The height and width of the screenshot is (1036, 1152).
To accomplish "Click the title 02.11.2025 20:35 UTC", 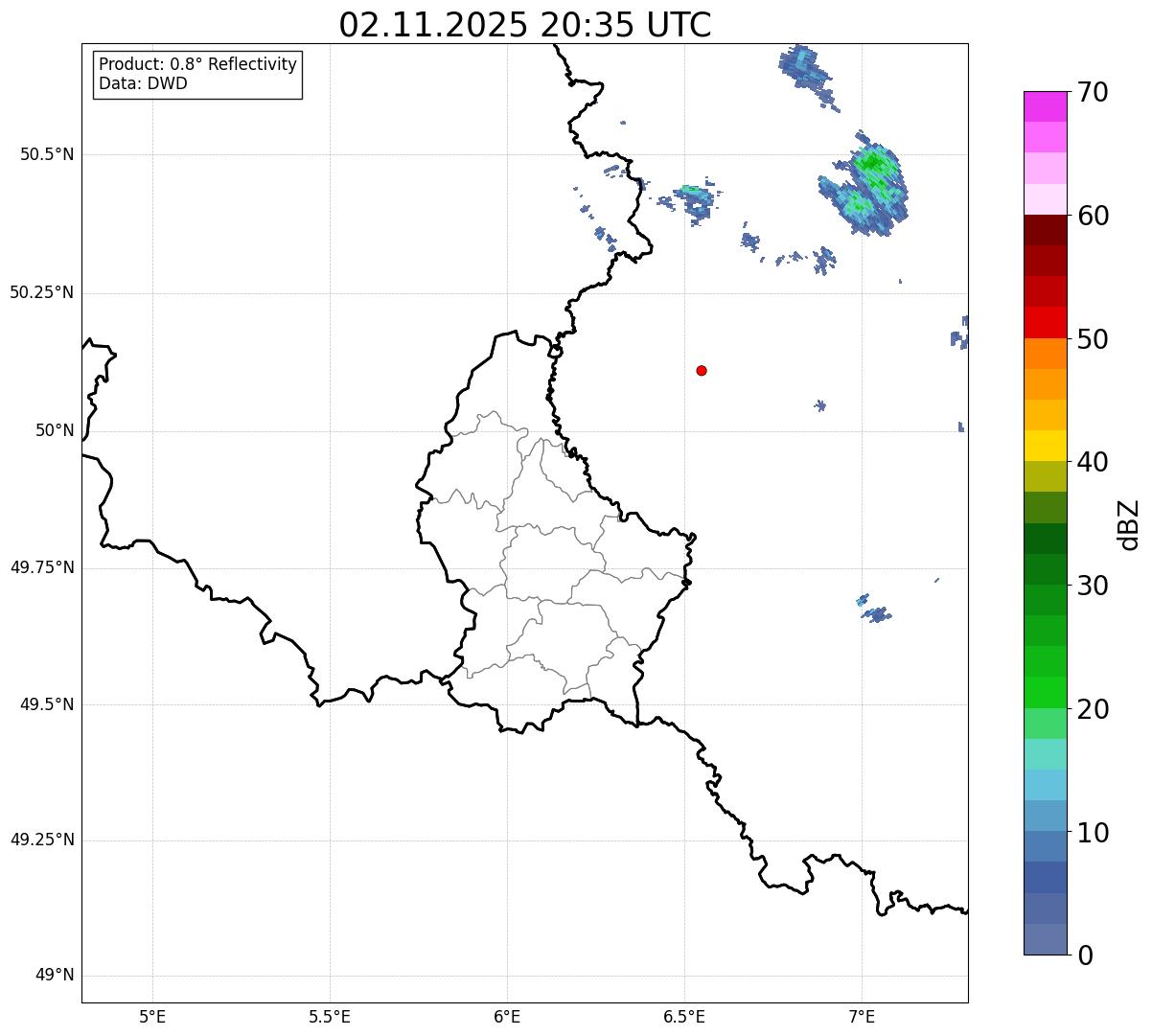I will (525, 25).
